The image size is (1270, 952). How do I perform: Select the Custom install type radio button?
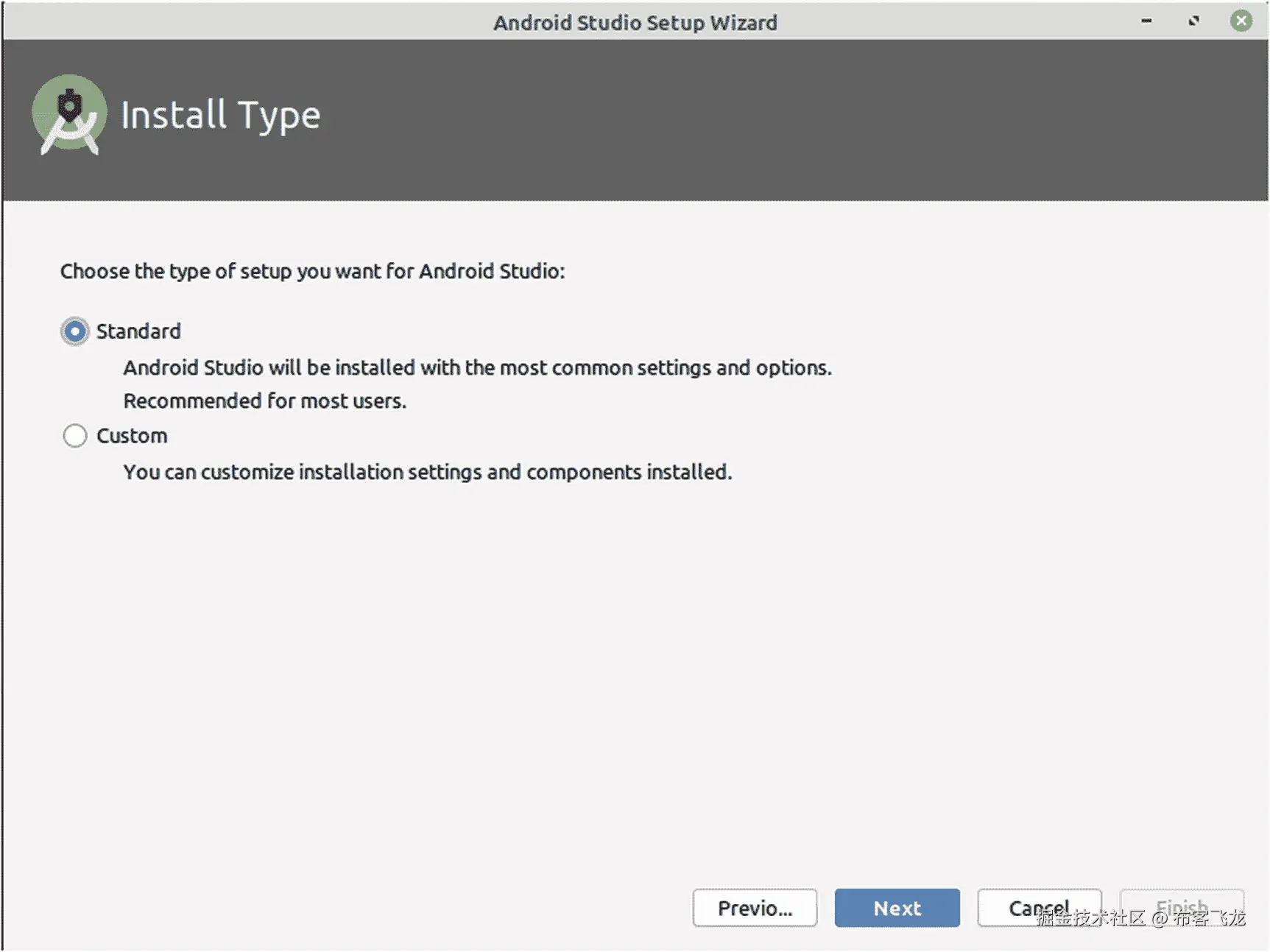pos(75,436)
